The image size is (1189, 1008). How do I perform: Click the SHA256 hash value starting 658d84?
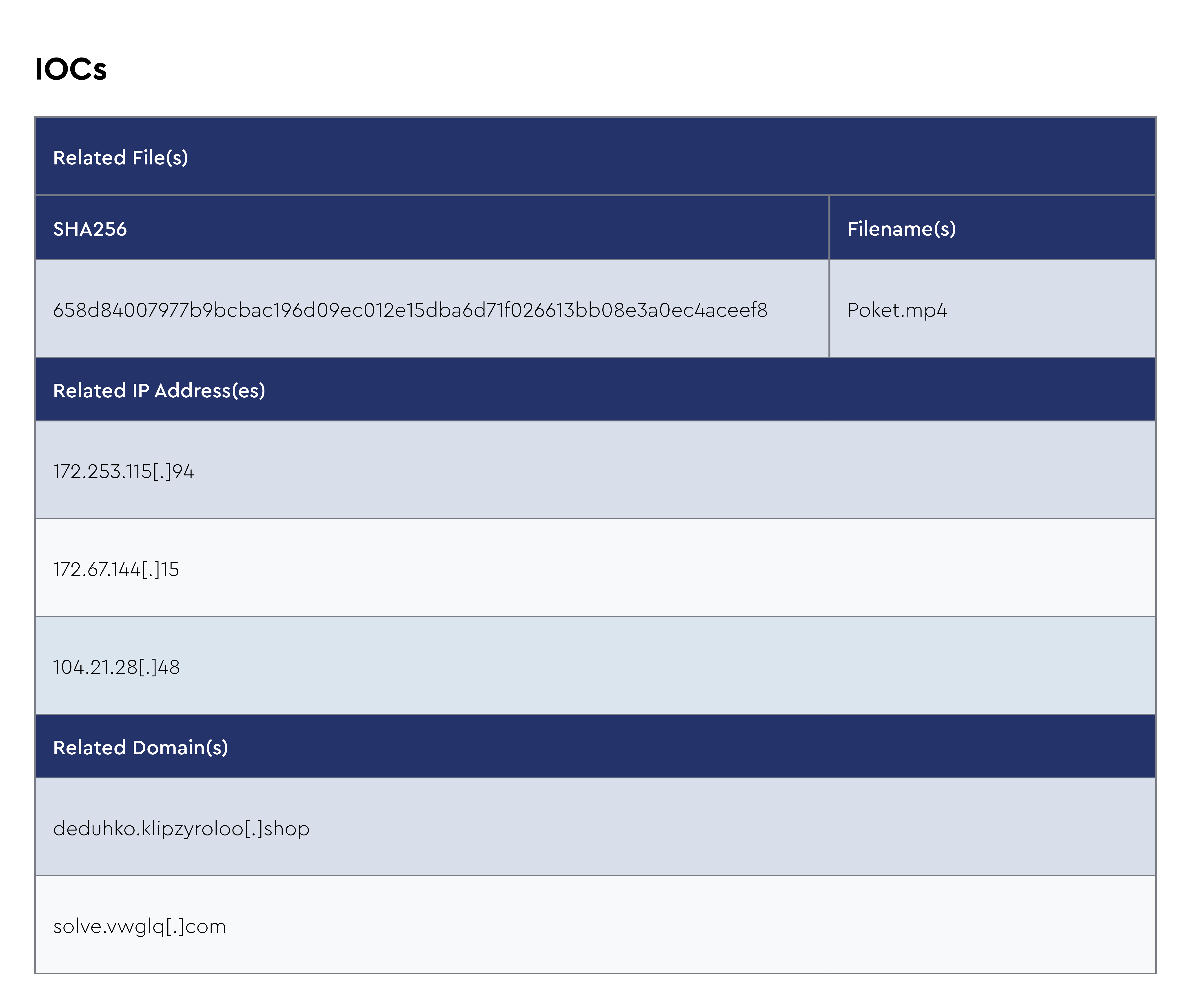[410, 310]
